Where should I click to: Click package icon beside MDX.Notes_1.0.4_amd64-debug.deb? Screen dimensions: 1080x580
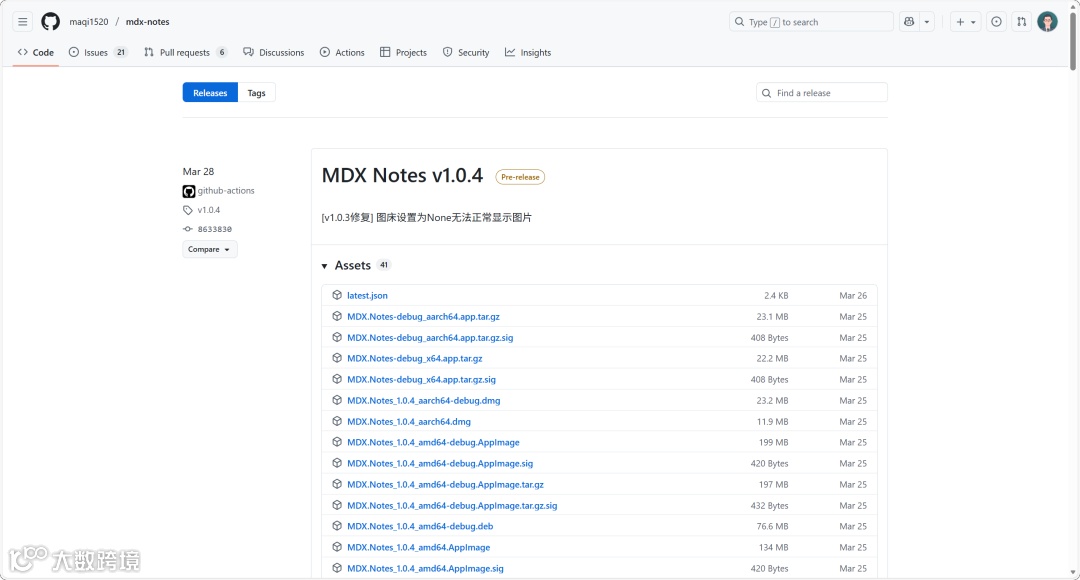coord(337,526)
